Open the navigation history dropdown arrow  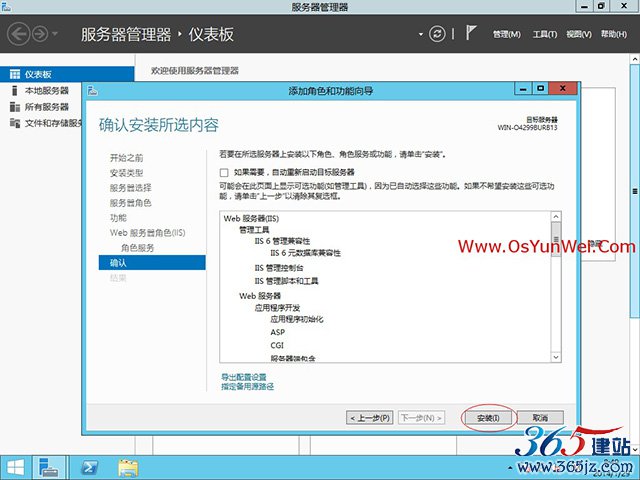pyautogui.click(x=55, y=34)
